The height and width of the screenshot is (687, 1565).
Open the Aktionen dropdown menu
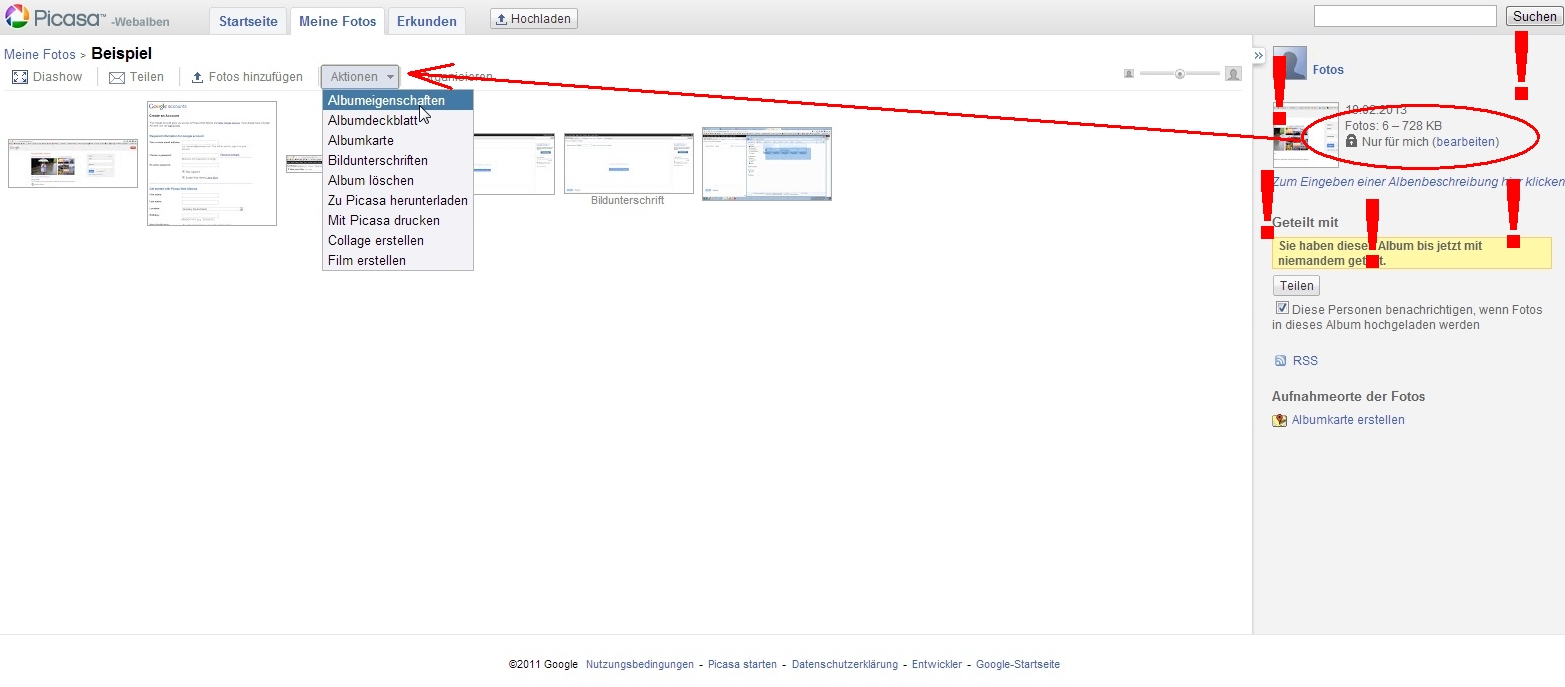(360, 77)
